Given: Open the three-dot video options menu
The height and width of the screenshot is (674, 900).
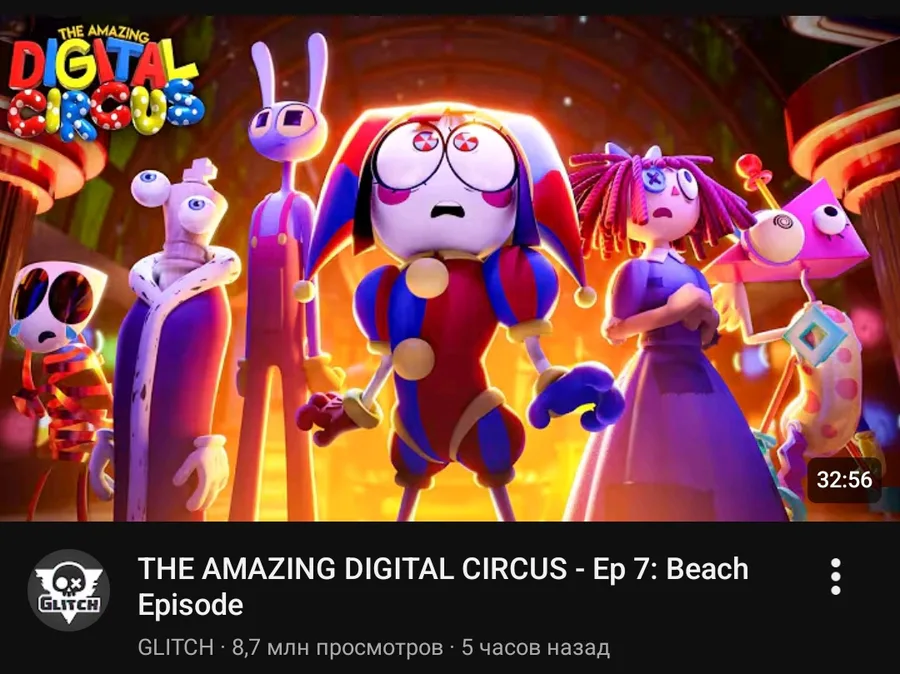Looking at the screenshot, I should click(836, 576).
